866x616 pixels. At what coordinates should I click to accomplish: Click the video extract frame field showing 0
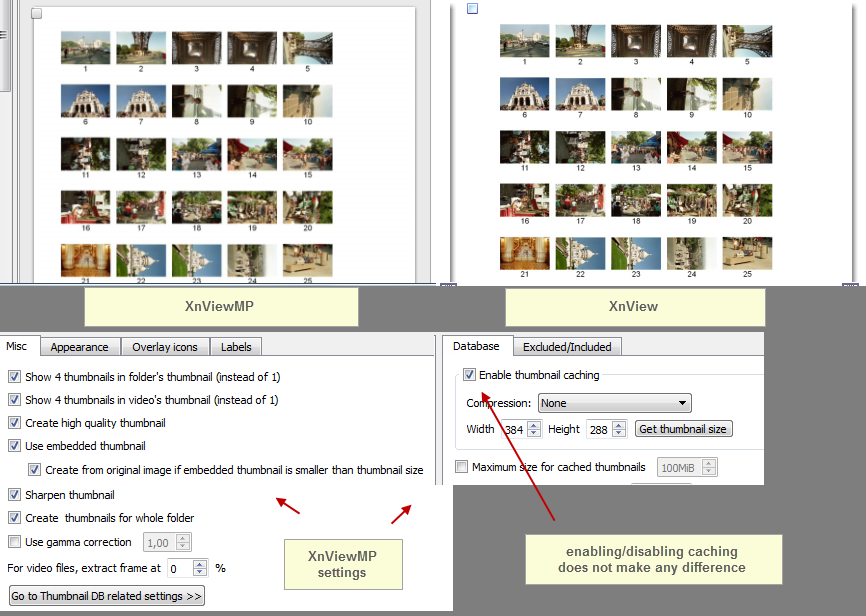pyautogui.click(x=181, y=568)
